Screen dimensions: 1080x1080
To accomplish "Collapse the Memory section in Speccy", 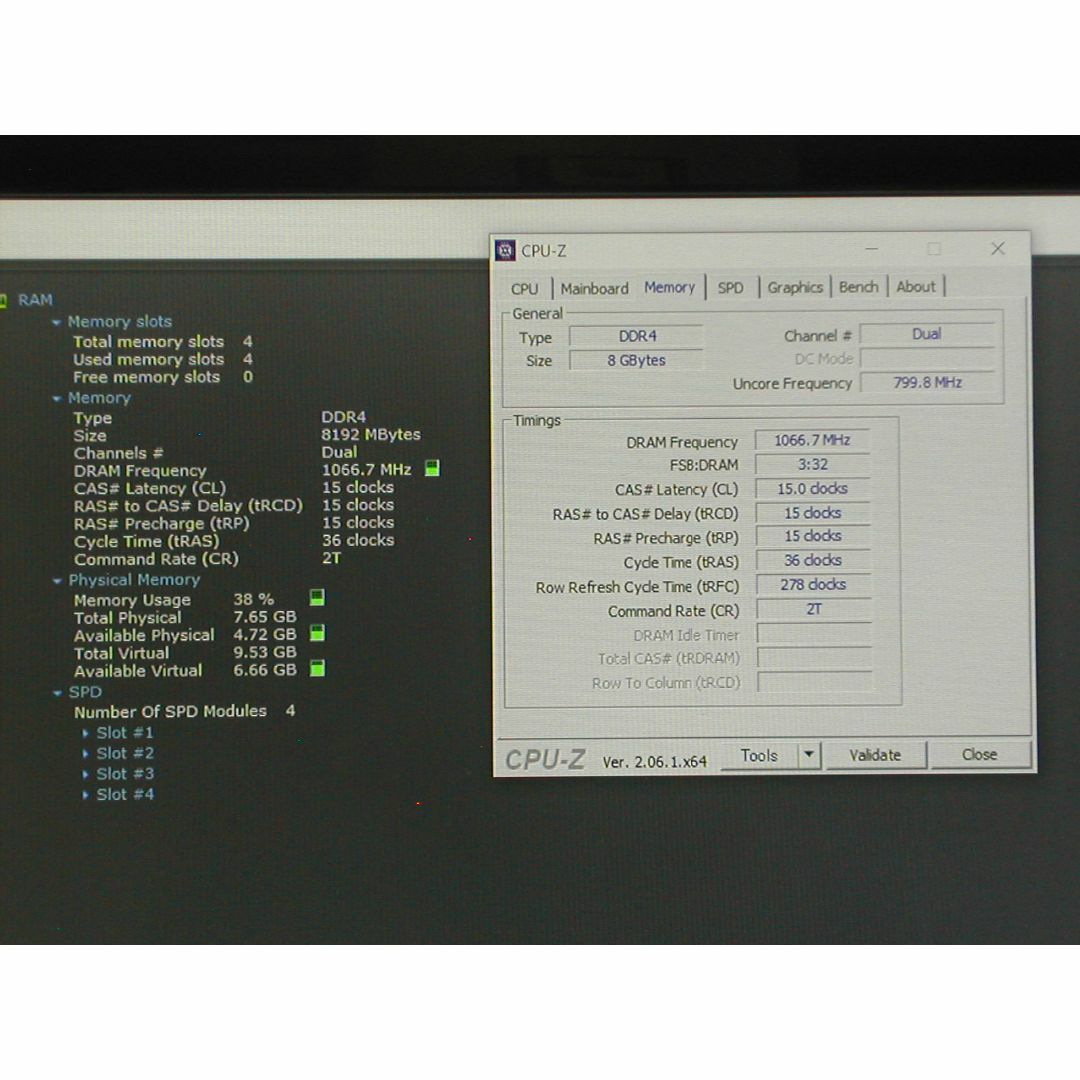I will [56, 398].
